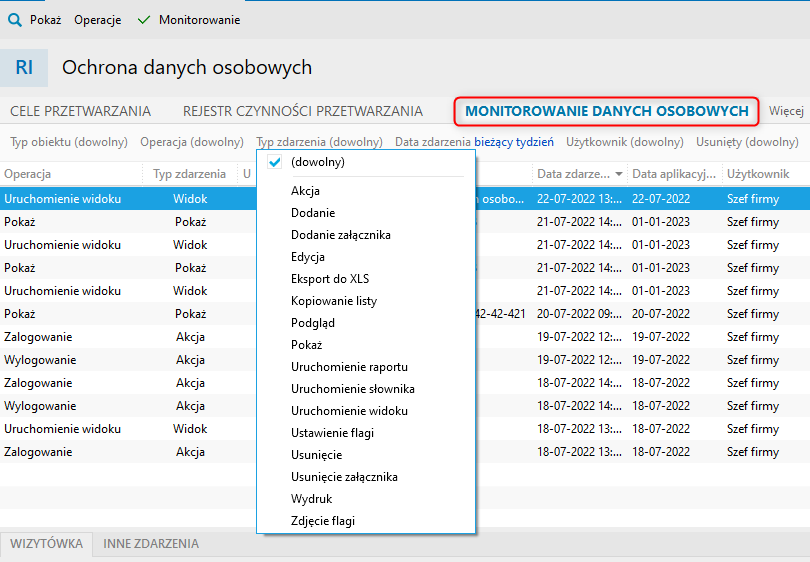Choose Uruchomienie słownika option
This screenshot has width=810, height=562.
pyautogui.click(x=366, y=389)
